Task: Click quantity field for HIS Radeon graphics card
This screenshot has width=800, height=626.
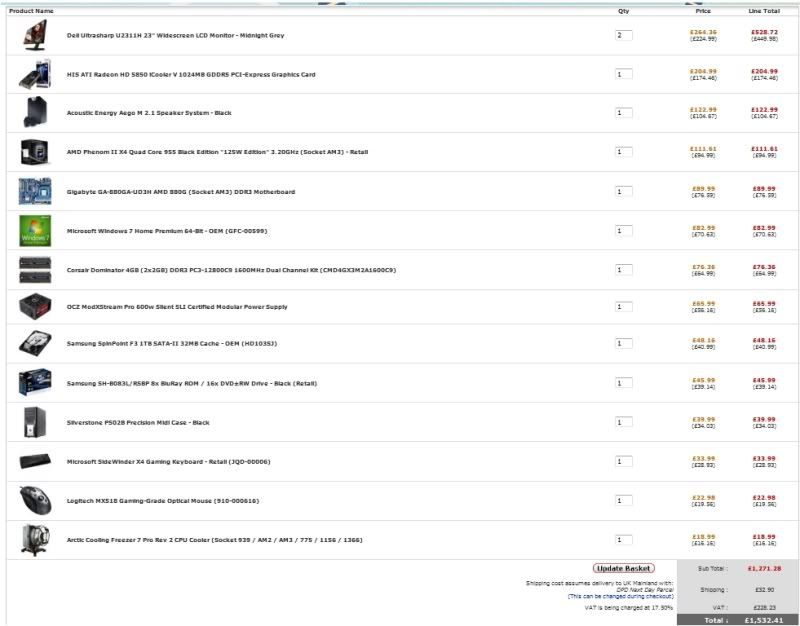Action: click(x=623, y=74)
